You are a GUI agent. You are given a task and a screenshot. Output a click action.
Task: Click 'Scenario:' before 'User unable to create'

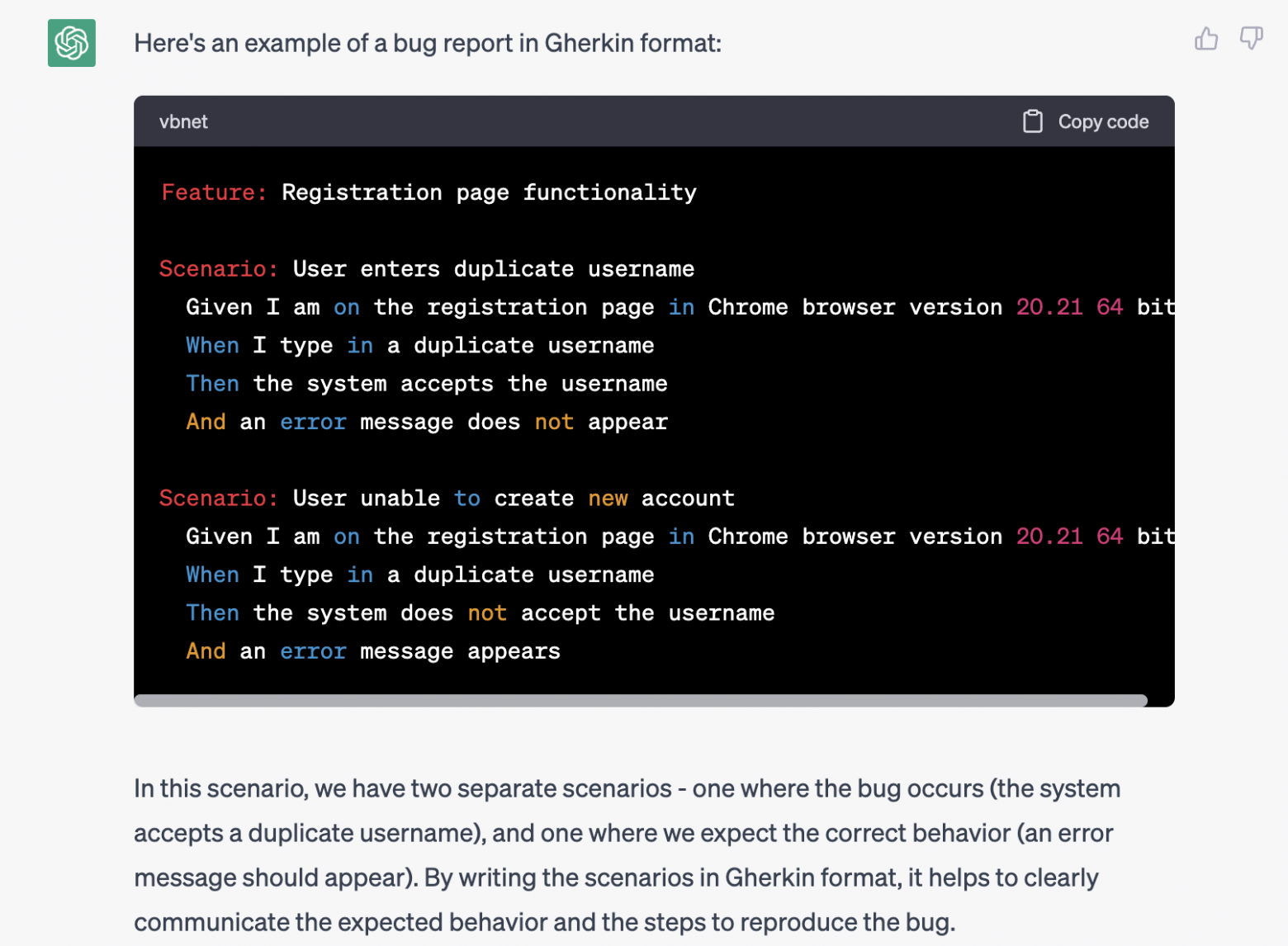tap(219, 499)
